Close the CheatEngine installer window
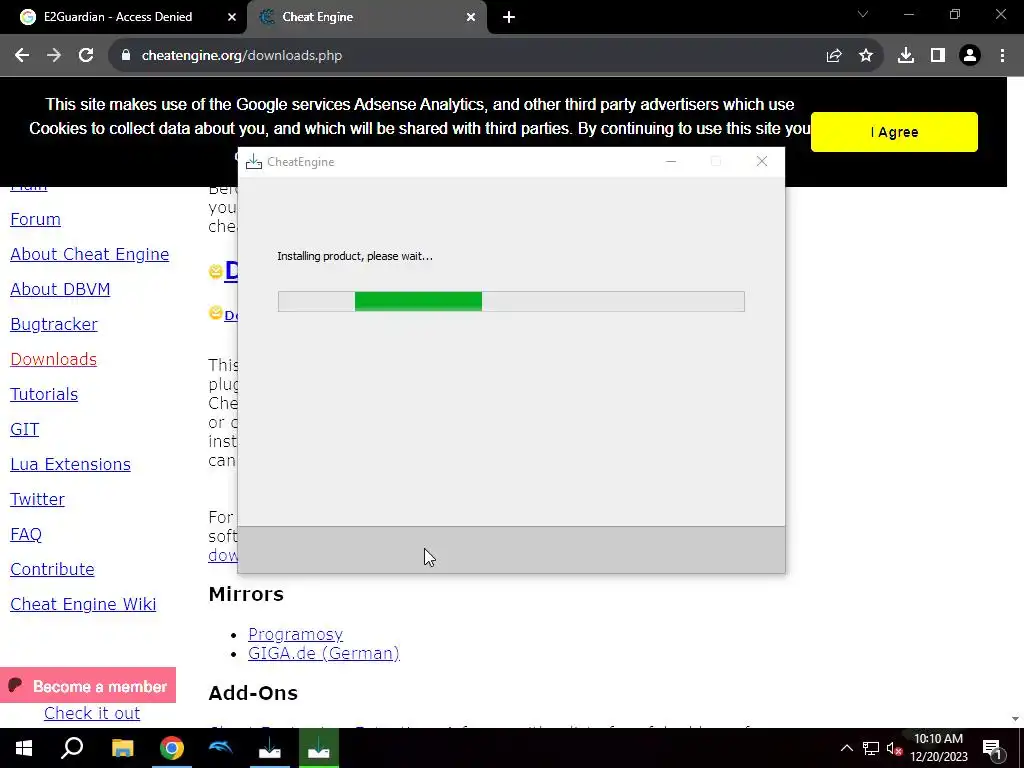The image size is (1024, 768). pyautogui.click(x=761, y=161)
